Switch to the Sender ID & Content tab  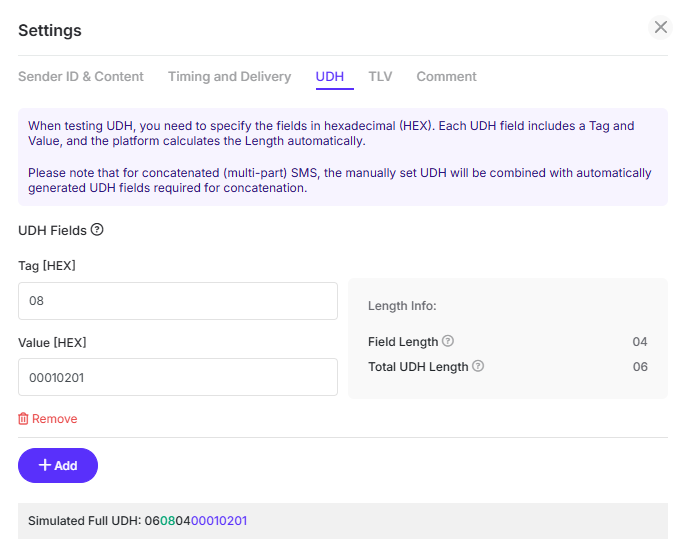81,77
